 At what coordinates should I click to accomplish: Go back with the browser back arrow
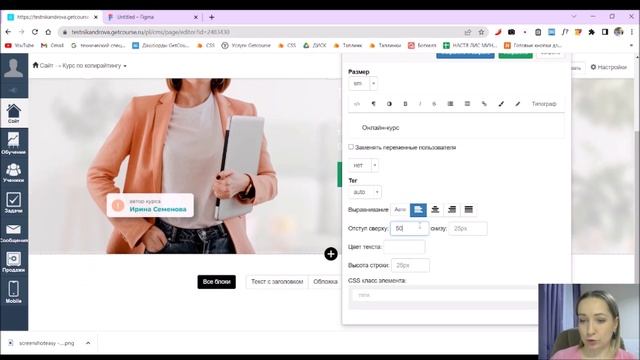click(x=8, y=32)
